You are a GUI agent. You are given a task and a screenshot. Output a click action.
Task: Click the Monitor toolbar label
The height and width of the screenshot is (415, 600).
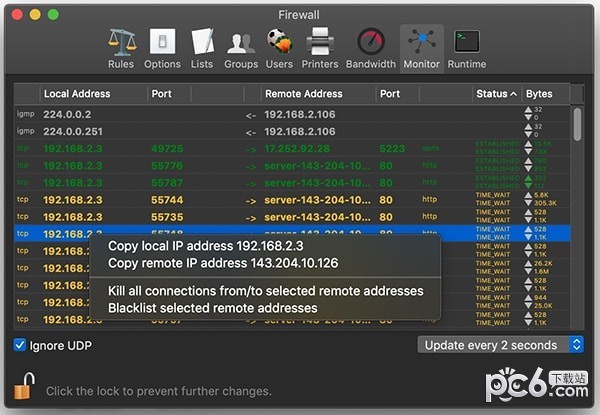coord(422,64)
